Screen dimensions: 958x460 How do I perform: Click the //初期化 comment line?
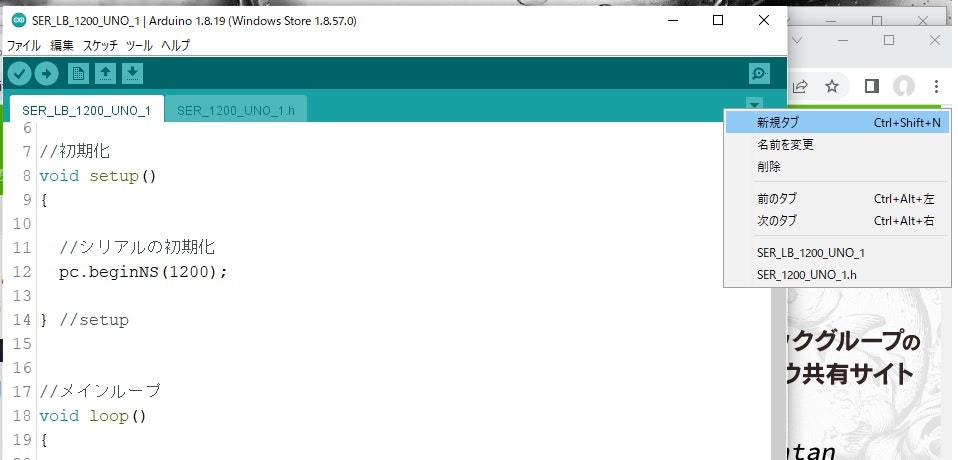point(75,152)
